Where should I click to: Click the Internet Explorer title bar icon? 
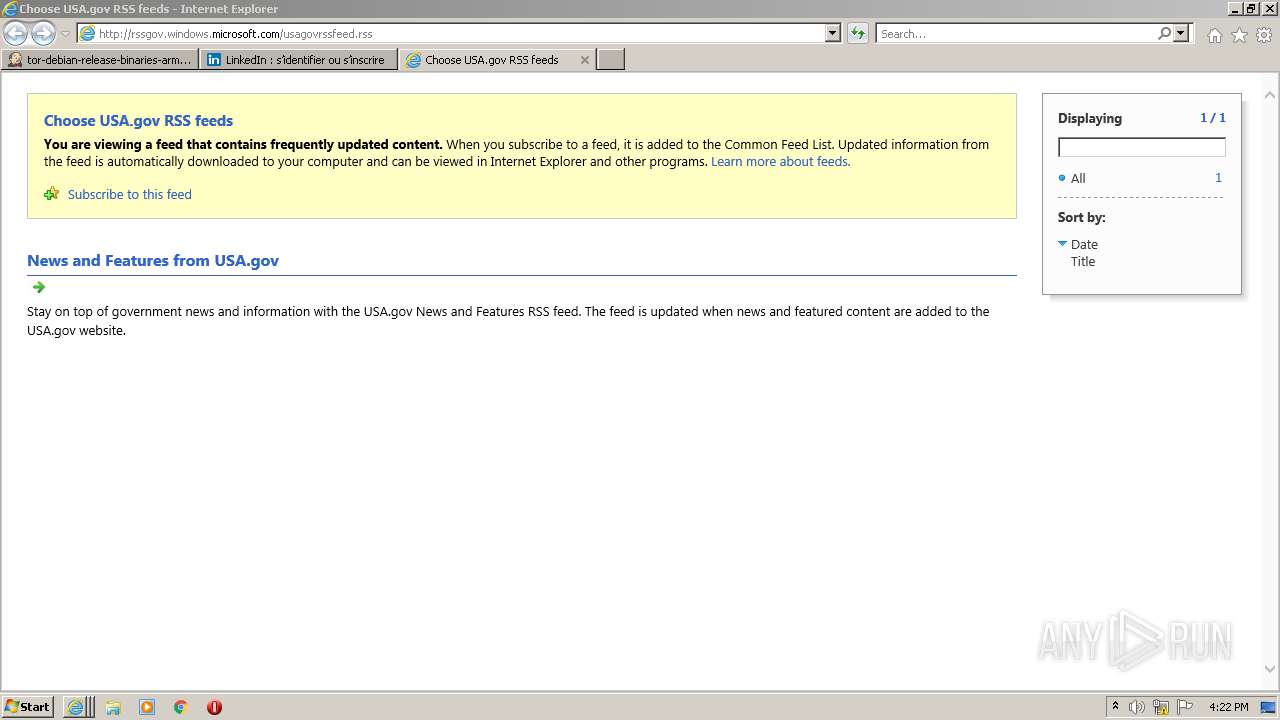10,9
